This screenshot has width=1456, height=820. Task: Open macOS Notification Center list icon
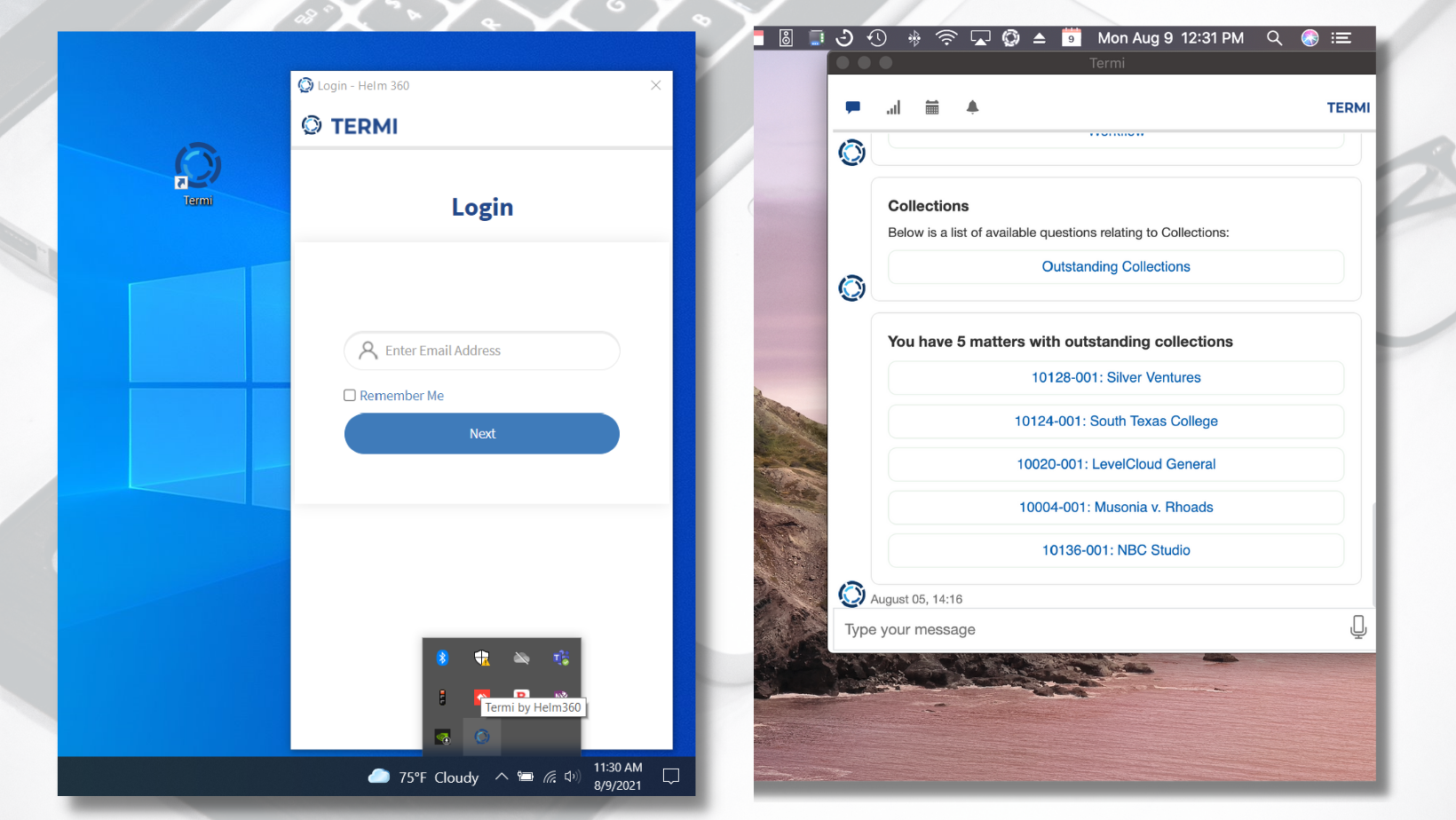pyautogui.click(x=1341, y=38)
